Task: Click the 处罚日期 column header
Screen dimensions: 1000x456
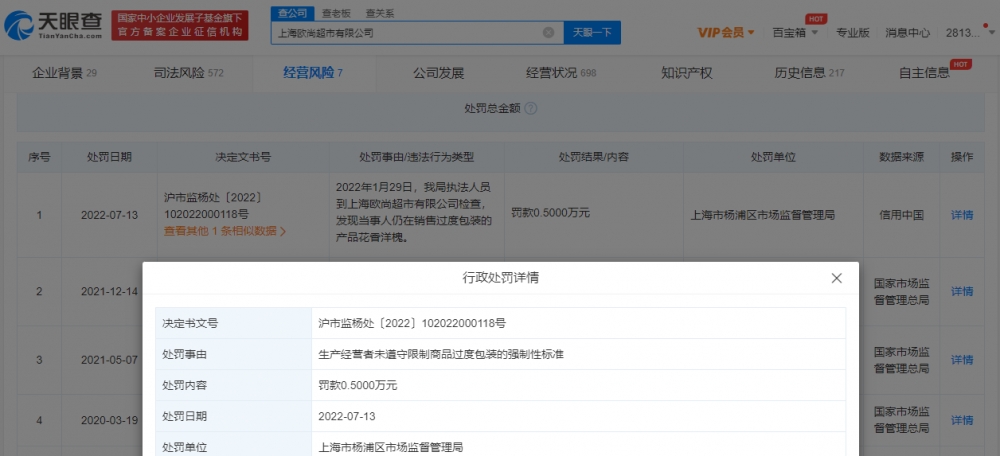Action: 109,157
